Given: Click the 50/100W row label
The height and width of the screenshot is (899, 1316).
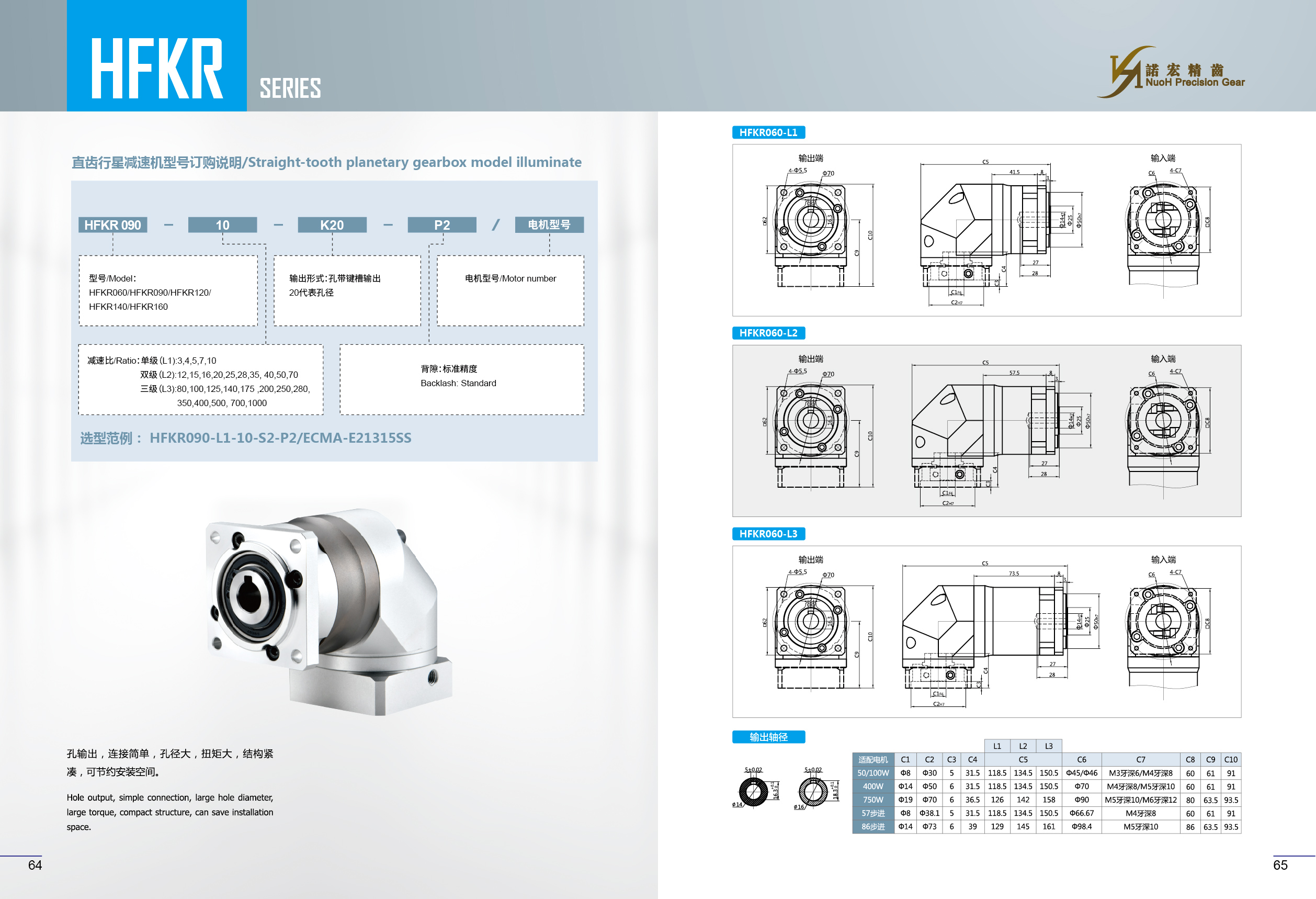Looking at the screenshot, I should pos(872,773).
